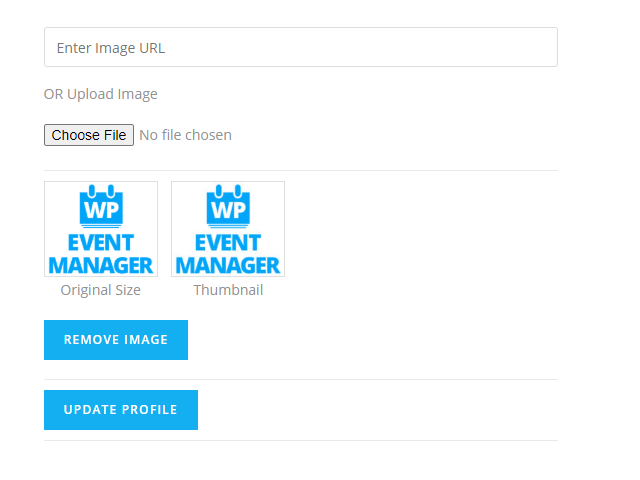Viewport: 640px width, 480px height.
Task: Select the Original Size logo thumbnail
Action: click(101, 229)
